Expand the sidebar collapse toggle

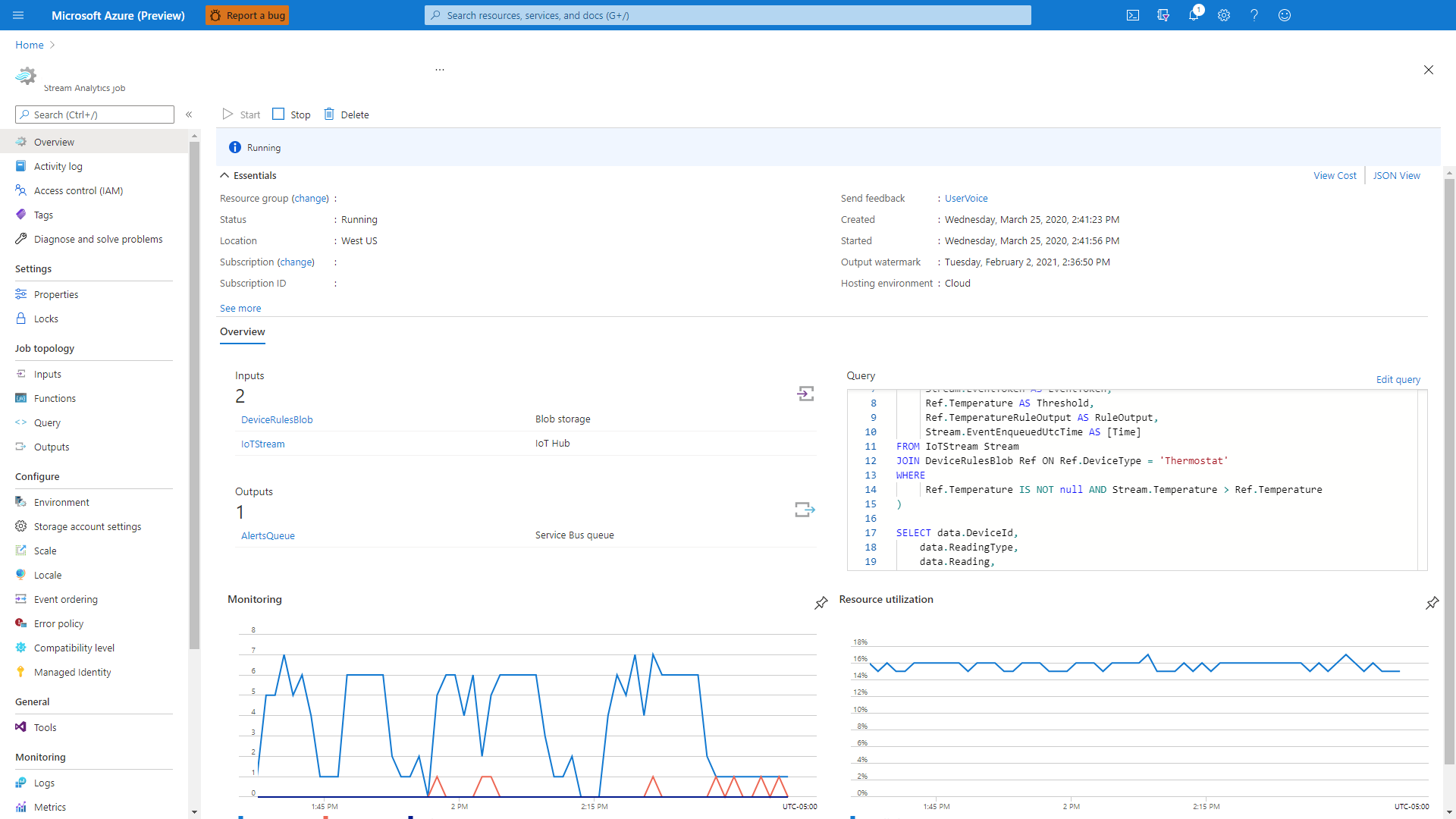click(x=189, y=114)
